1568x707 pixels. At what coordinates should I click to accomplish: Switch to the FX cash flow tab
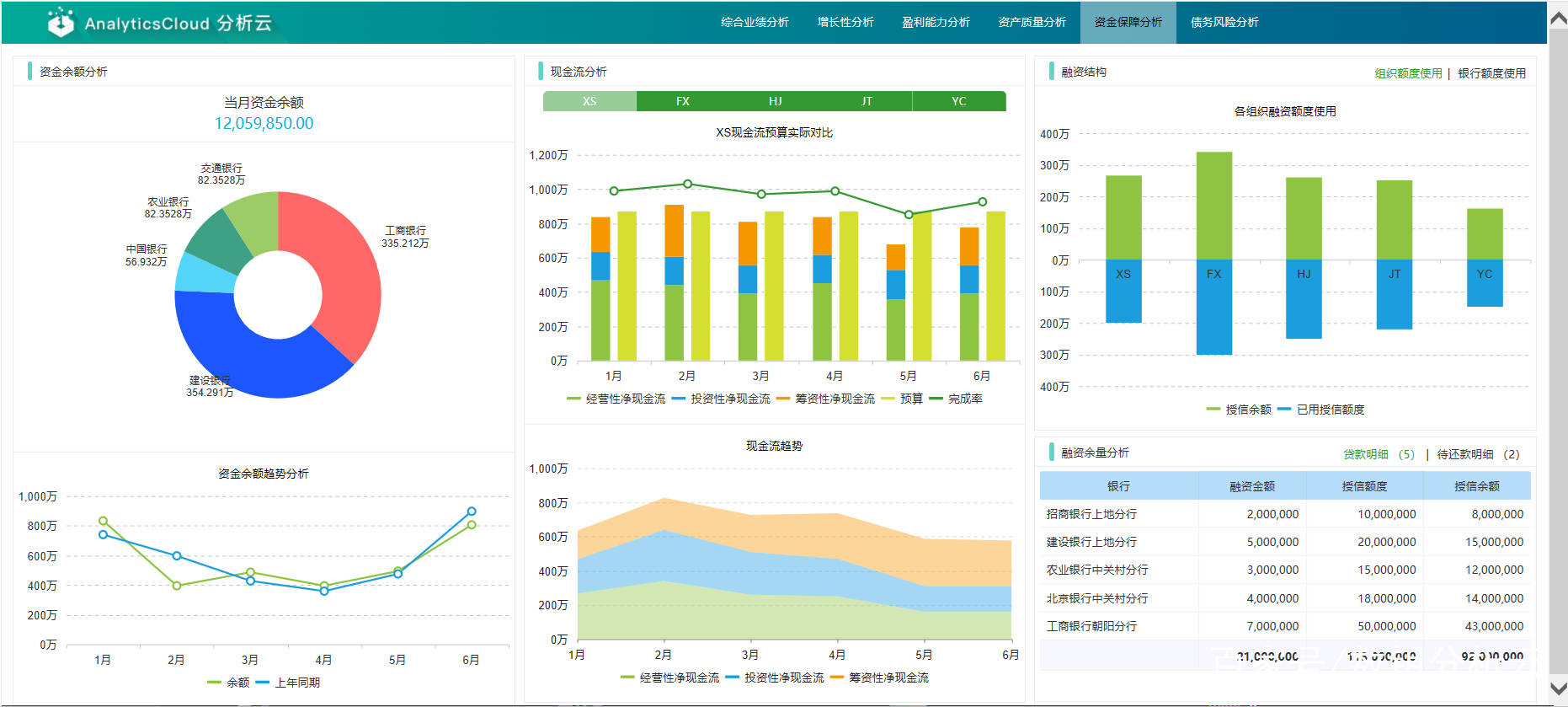coord(682,101)
